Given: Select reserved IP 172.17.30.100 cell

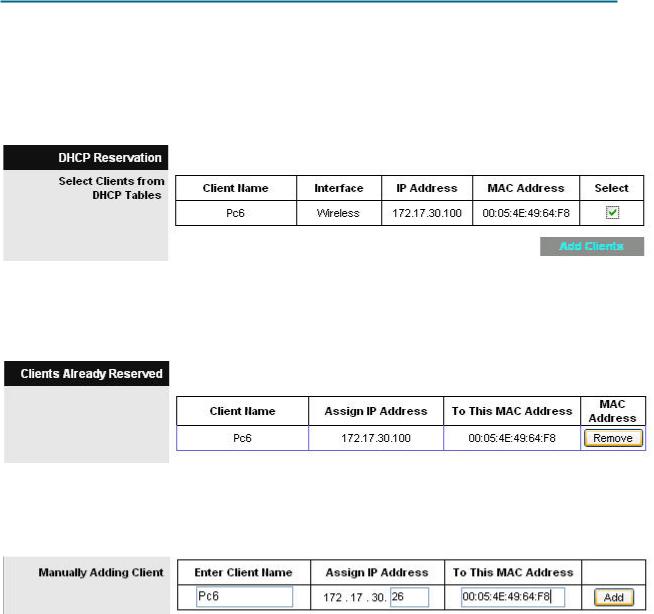Looking at the screenshot, I should pyautogui.click(x=376, y=438).
